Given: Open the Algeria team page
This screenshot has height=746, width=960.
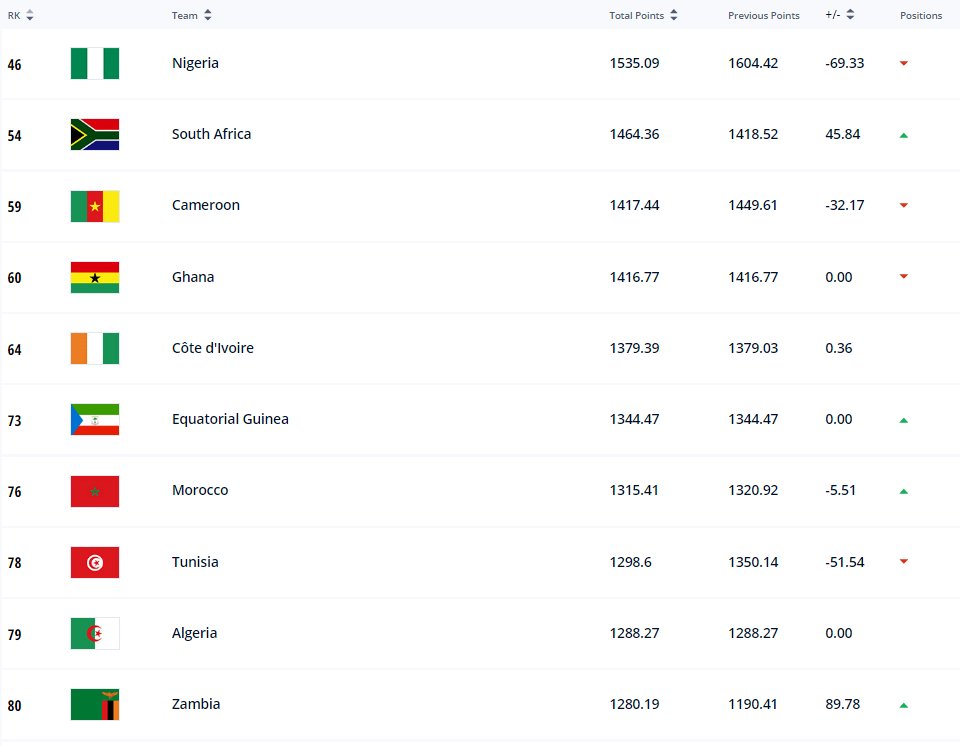Looking at the screenshot, I should click(x=194, y=633).
